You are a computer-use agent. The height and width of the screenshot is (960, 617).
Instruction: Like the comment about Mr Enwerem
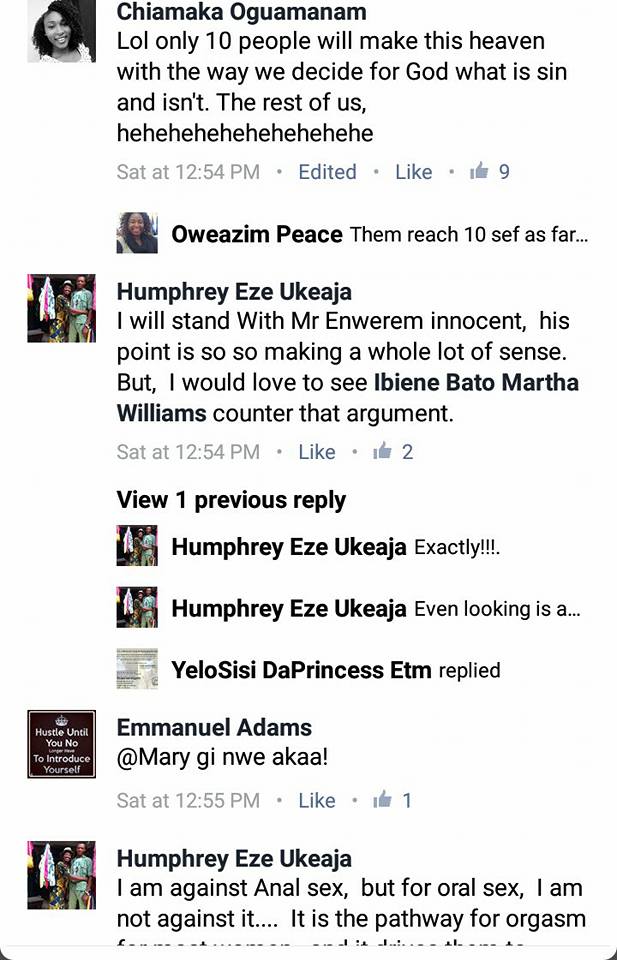tap(317, 452)
